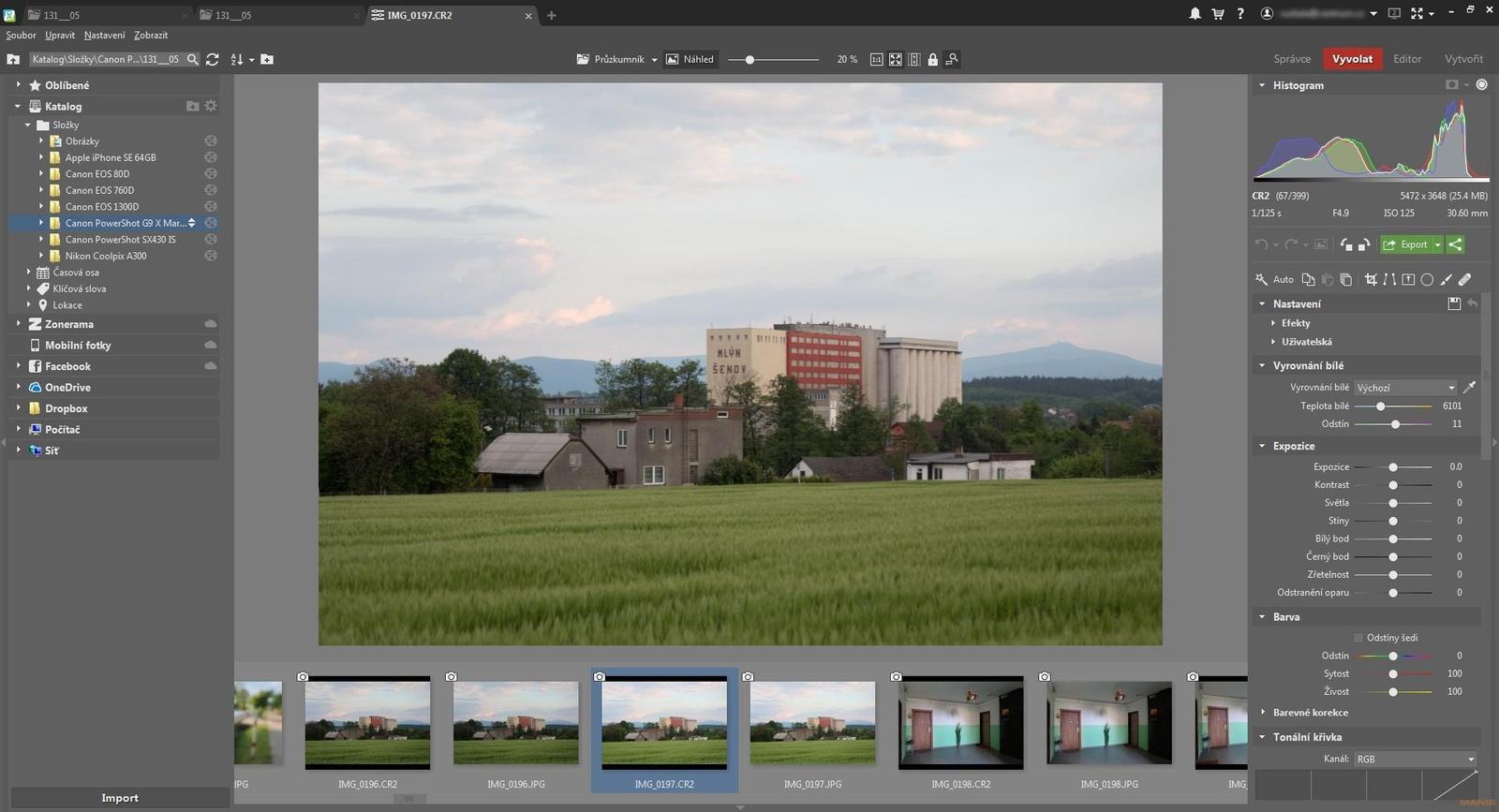This screenshot has width=1499, height=812.
Task: Open the Kanál RGB dropdown
Action: click(1415, 759)
